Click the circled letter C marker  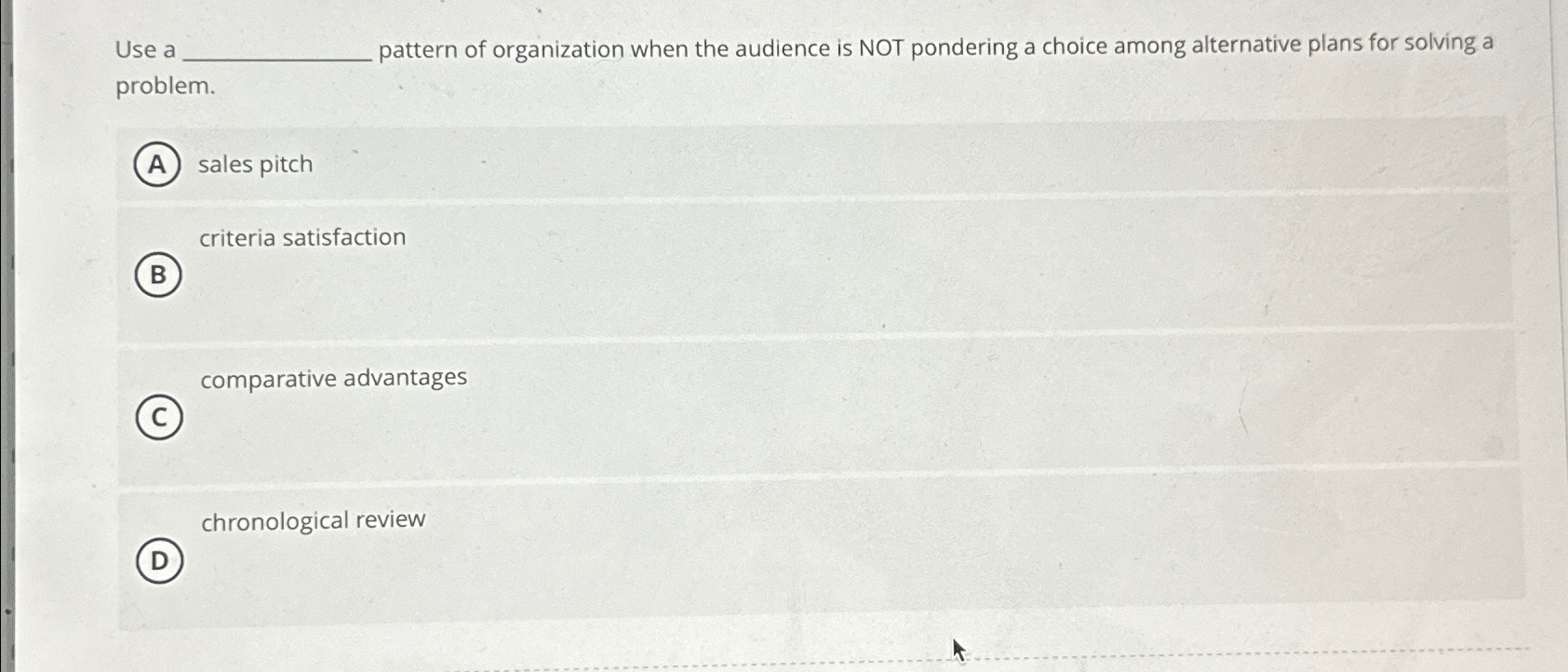[x=158, y=418]
